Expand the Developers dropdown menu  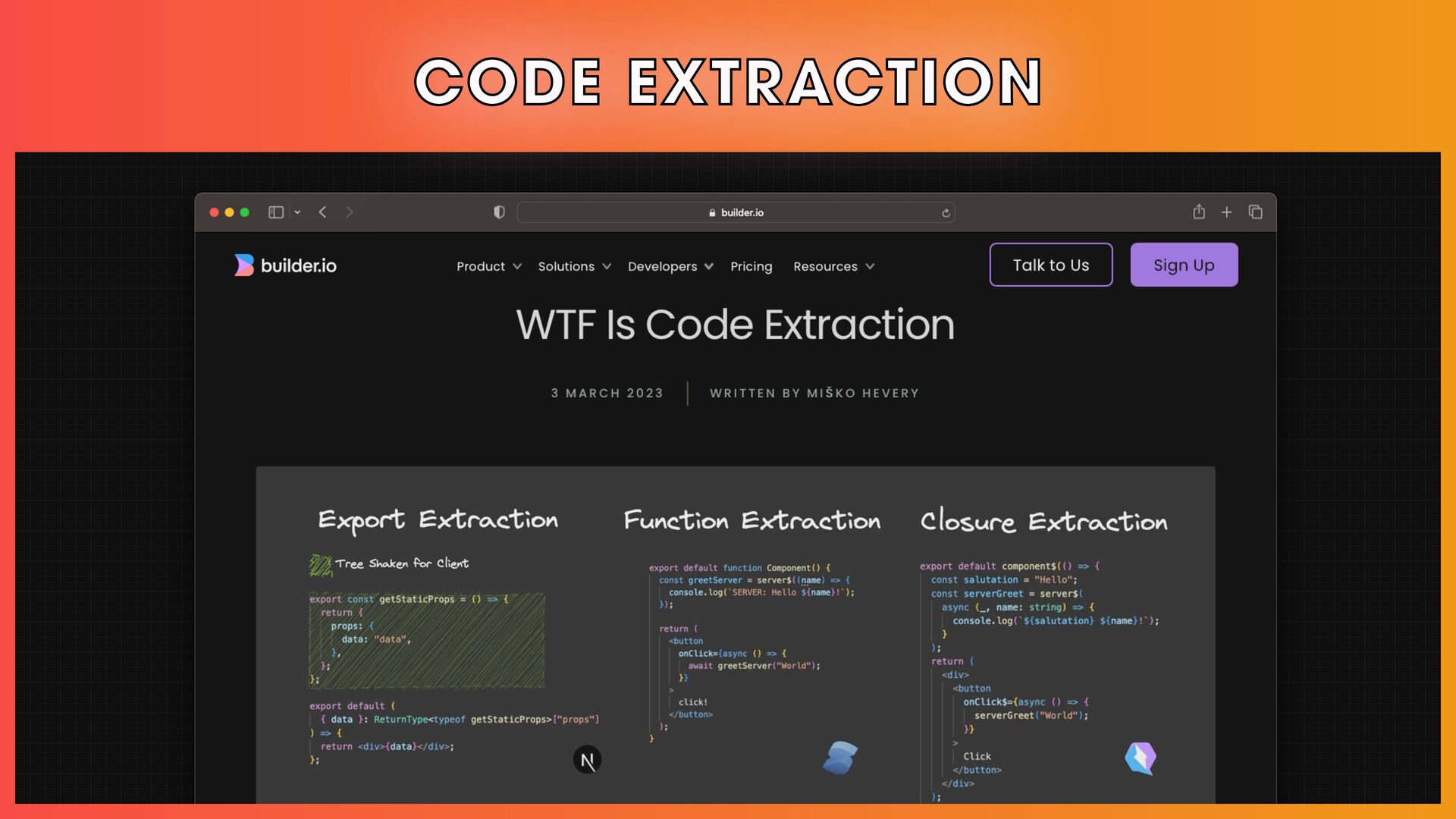[x=670, y=267]
